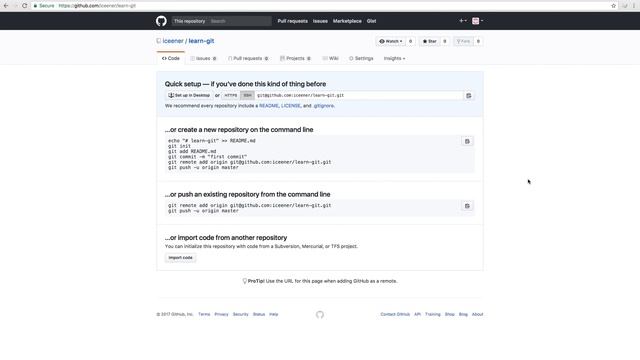The height and width of the screenshot is (360, 640).
Task: Click the browser address bar URL
Action: coord(97,6)
